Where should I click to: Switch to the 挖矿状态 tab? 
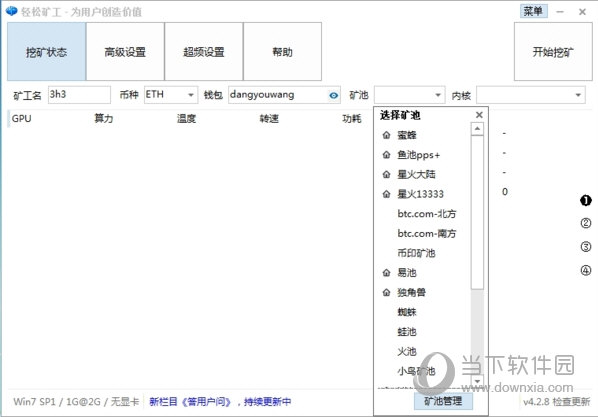tap(47, 52)
